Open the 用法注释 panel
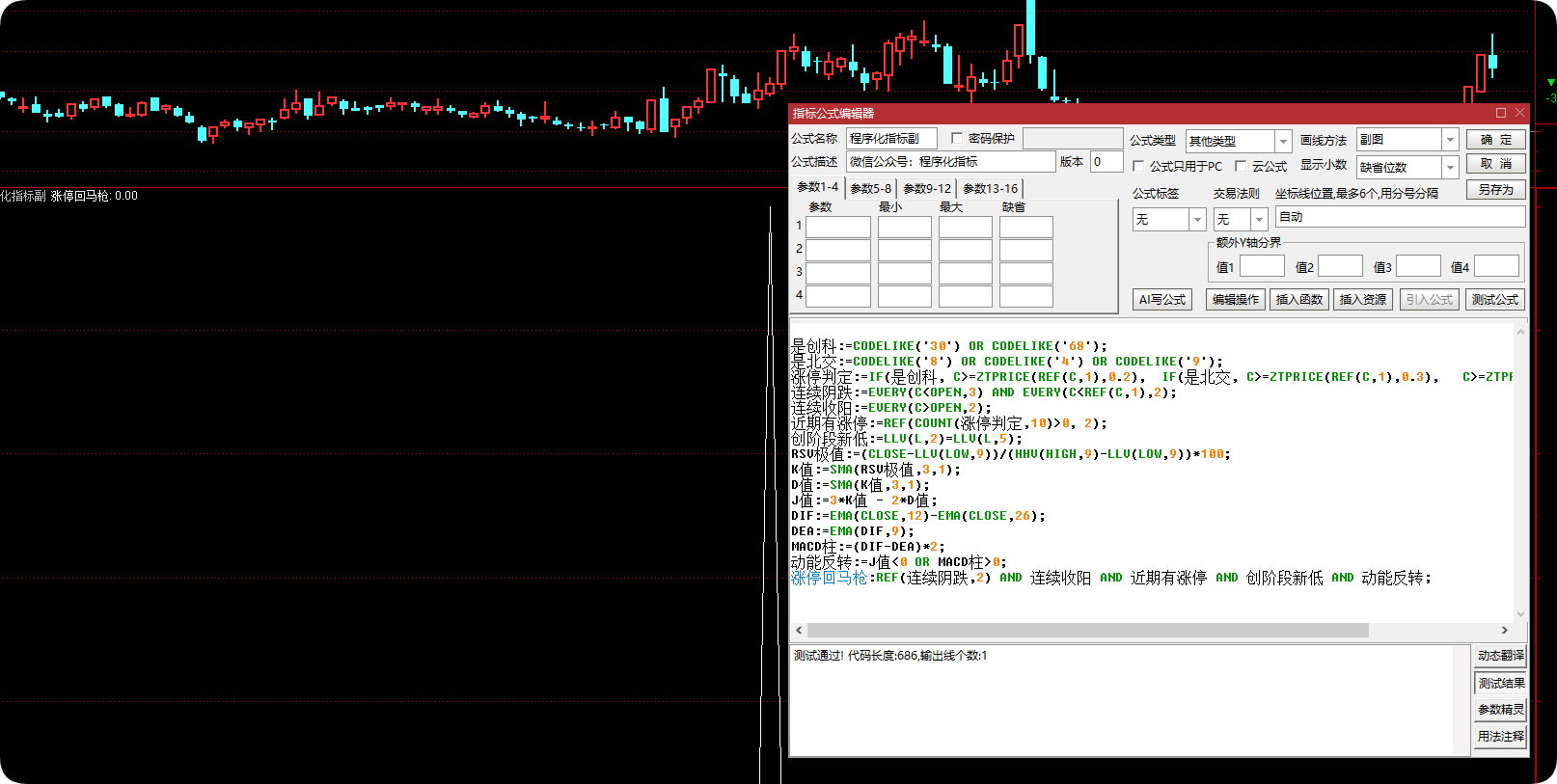Screen dimensions: 1557x784 click(x=1501, y=737)
